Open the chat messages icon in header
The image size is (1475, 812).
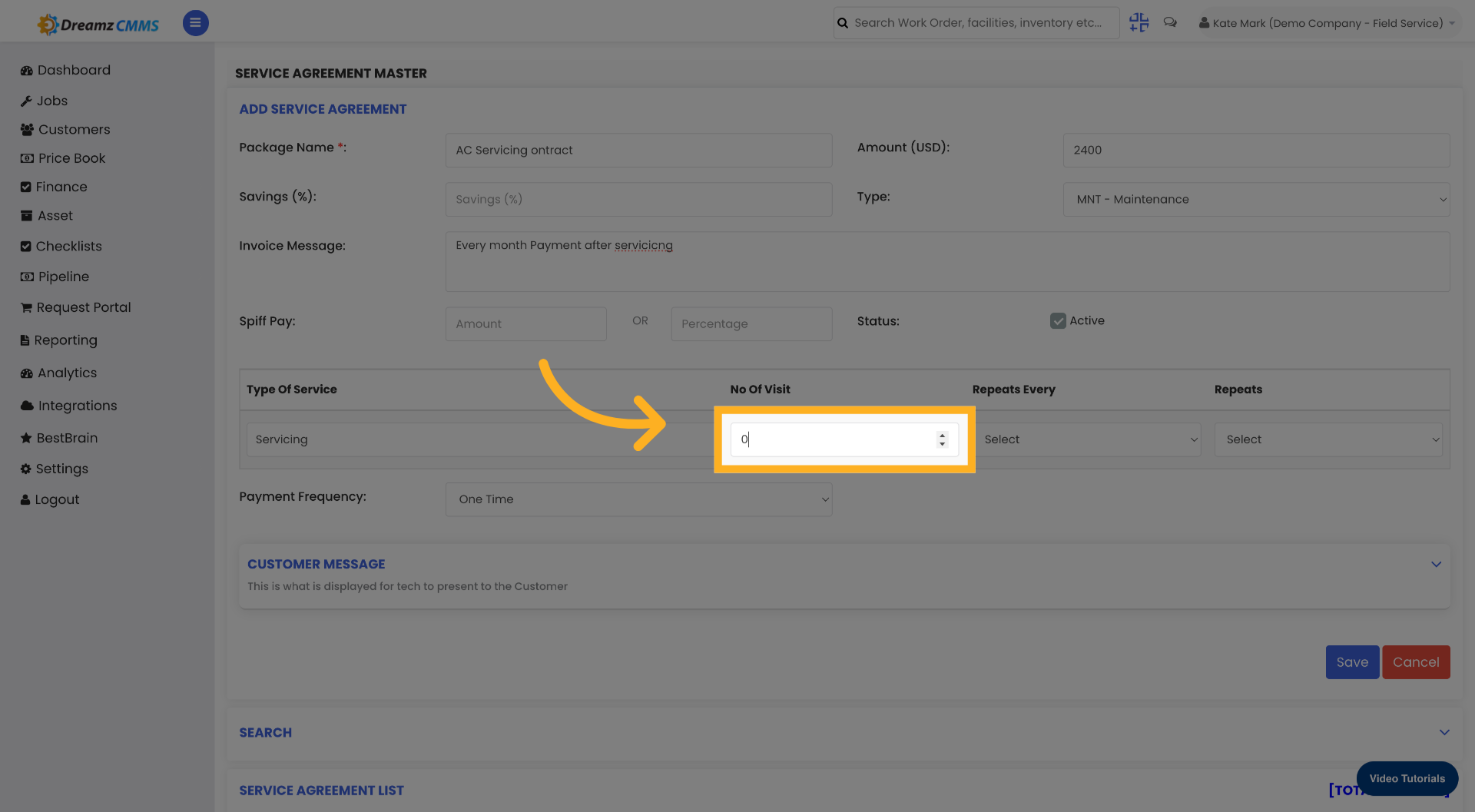point(1170,22)
